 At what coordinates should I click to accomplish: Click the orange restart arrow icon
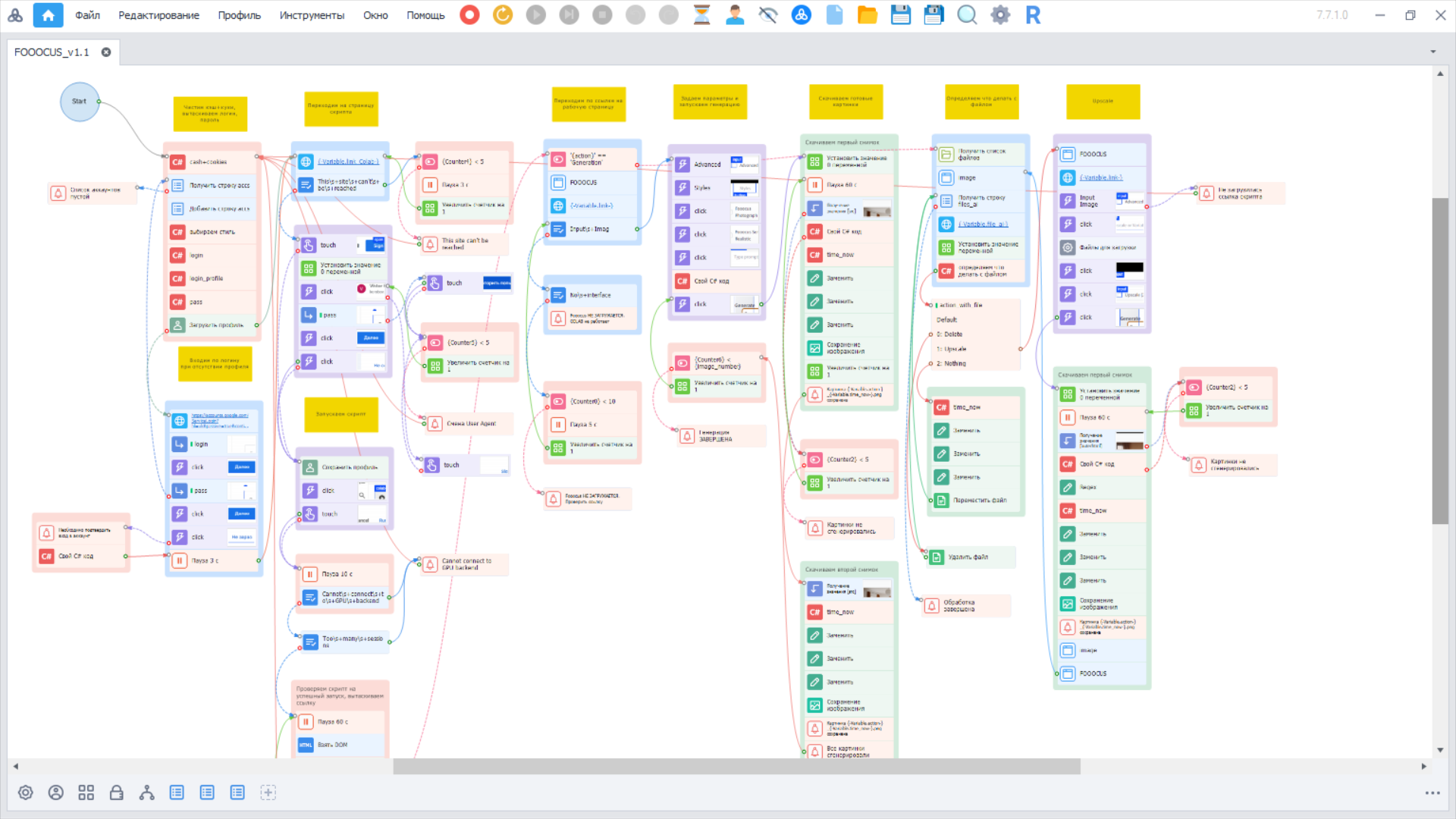pyautogui.click(x=503, y=14)
